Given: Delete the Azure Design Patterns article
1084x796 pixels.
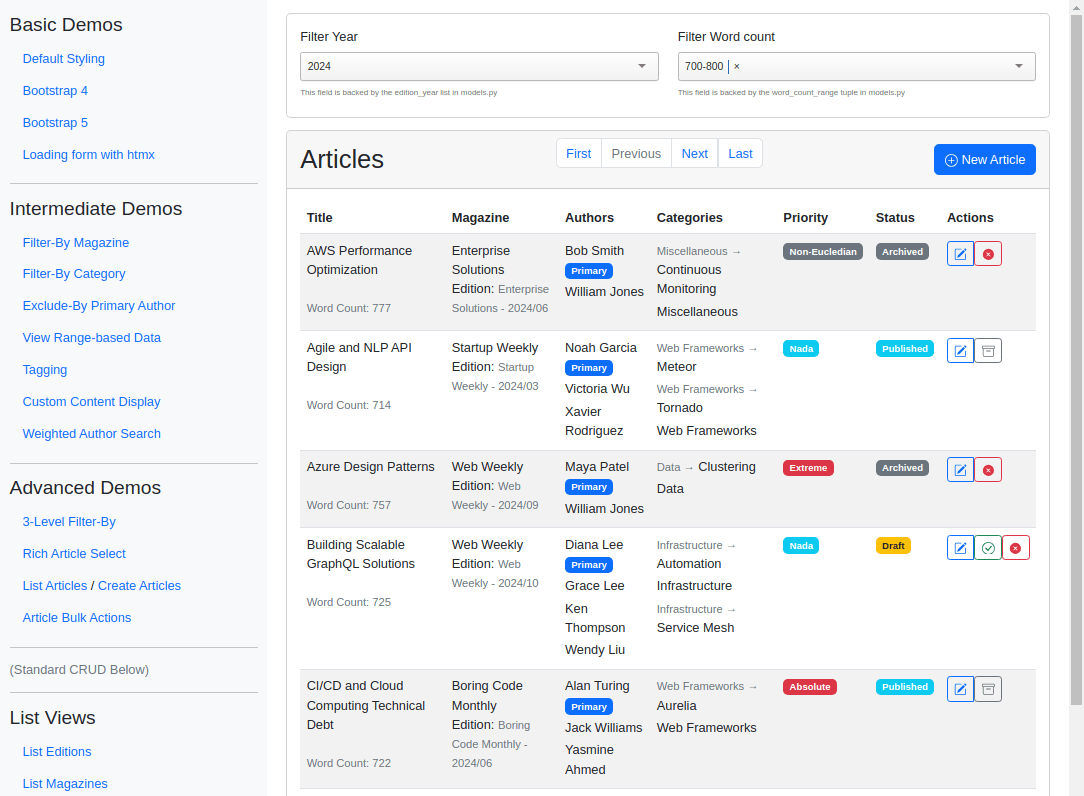Looking at the screenshot, I should pos(988,469).
